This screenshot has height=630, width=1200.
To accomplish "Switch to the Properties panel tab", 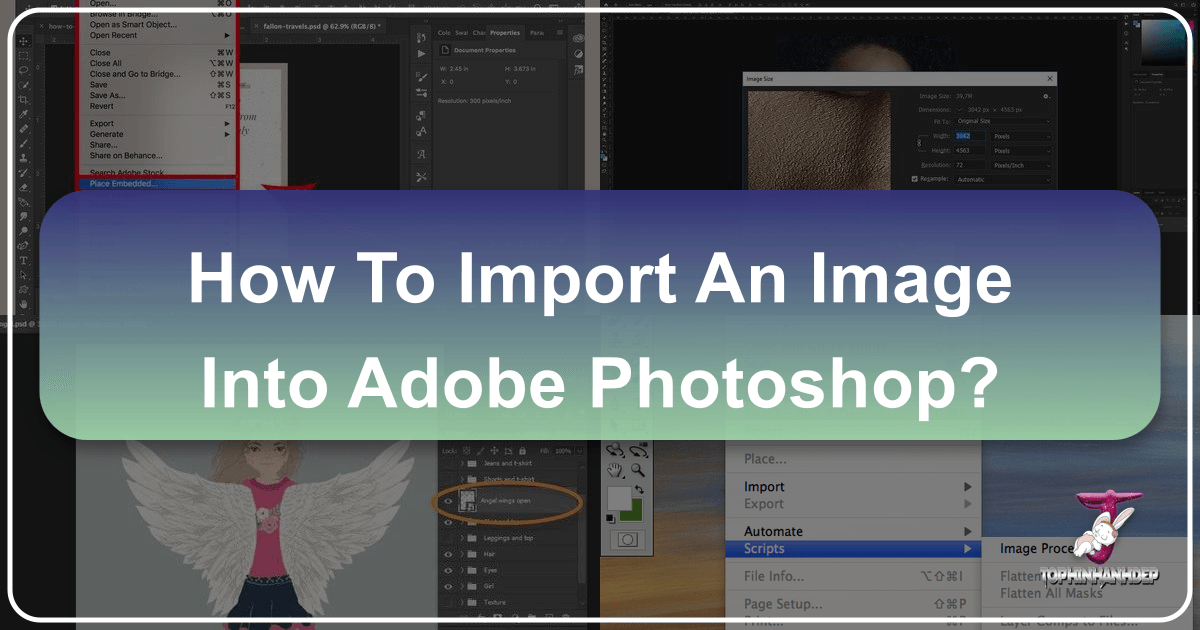I will 504,33.
